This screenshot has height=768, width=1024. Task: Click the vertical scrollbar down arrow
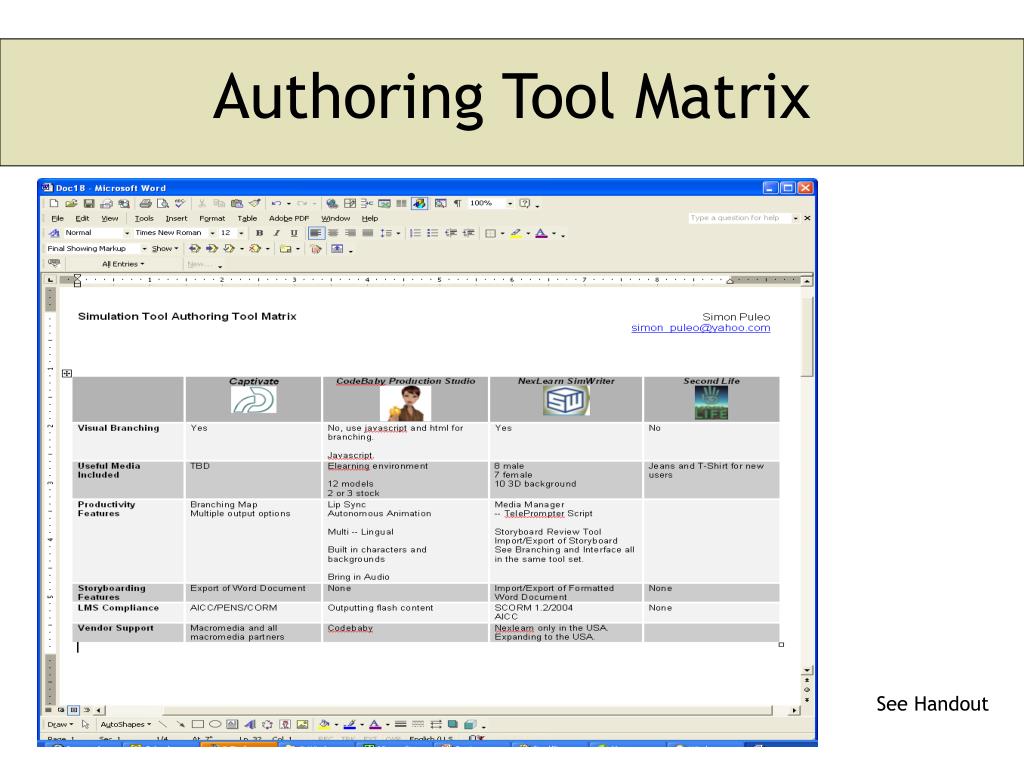tap(807, 670)
